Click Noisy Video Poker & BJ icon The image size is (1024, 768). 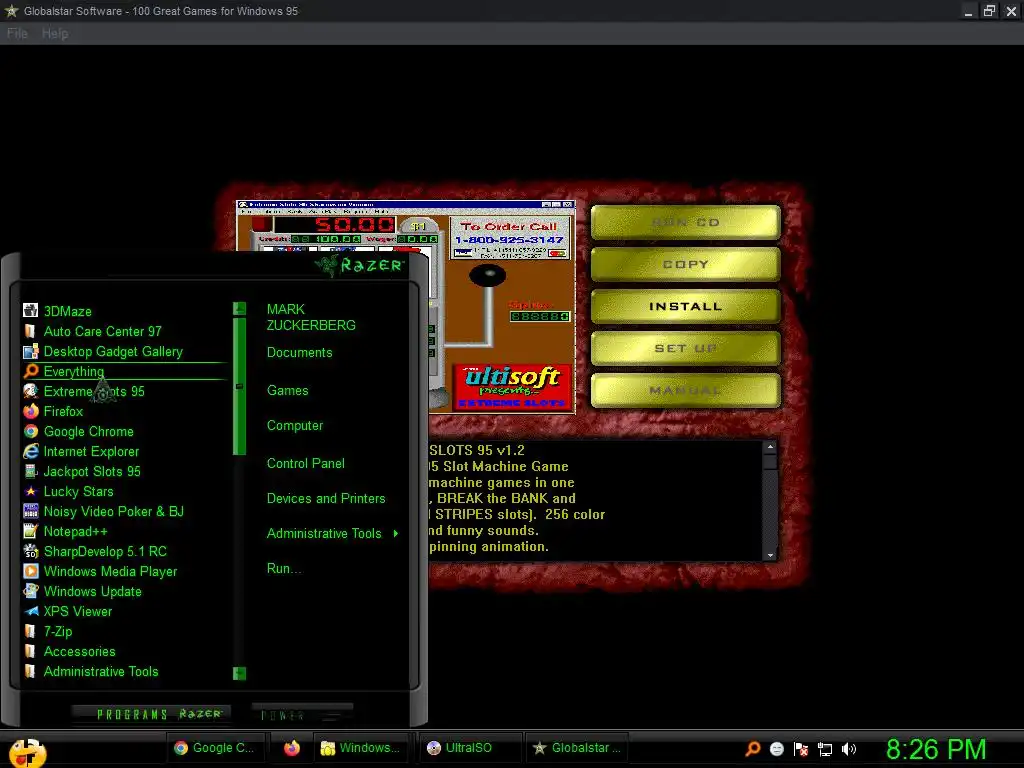[x=30, y=511]
